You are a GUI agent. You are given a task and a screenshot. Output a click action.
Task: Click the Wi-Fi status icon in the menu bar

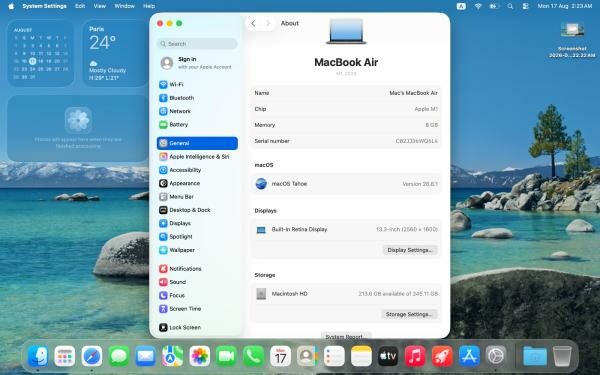[478, 6]
